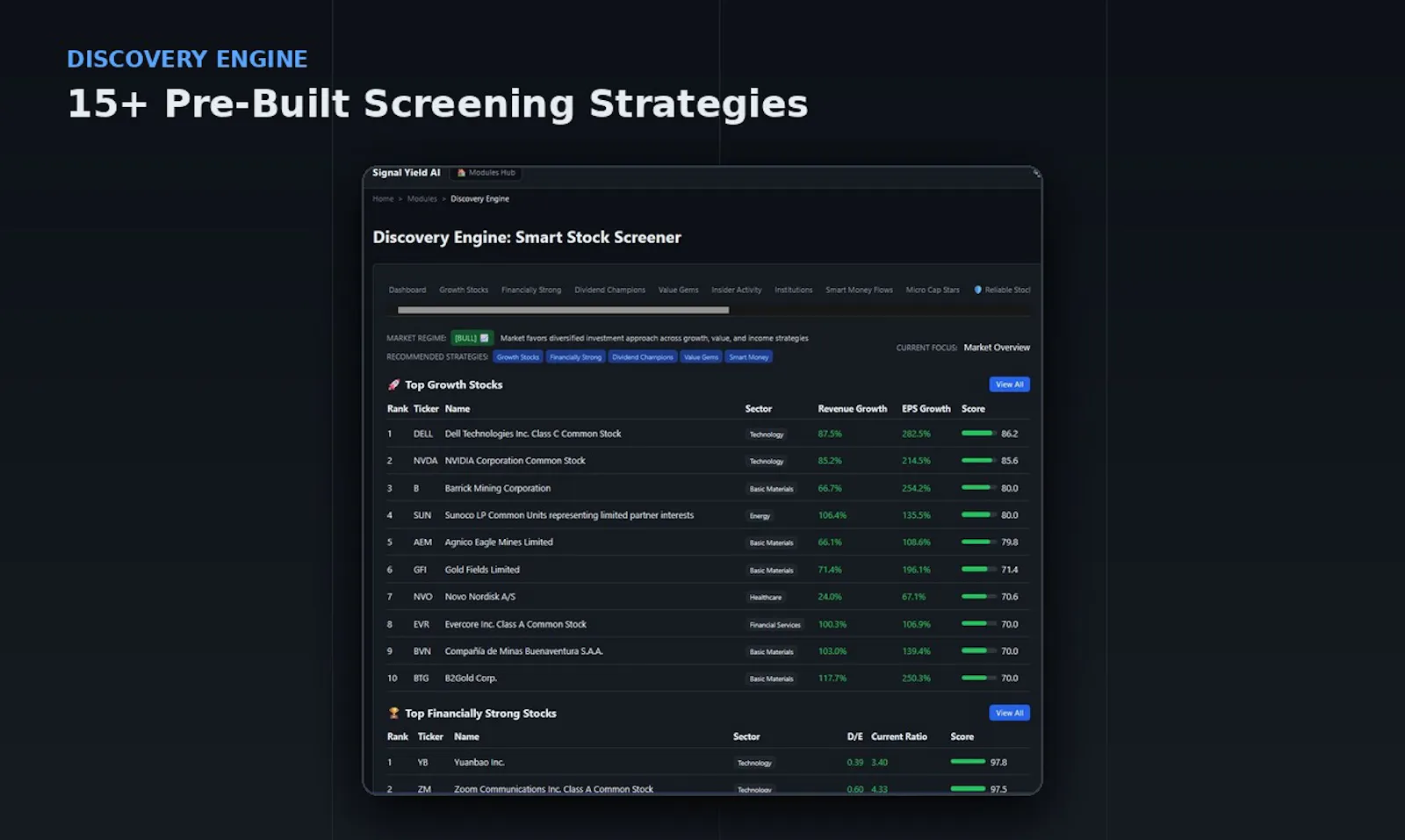Image resolution: width=1405 pixels, height=840 pixels.
Task: Click Compañía de Minas Buenaventura name
Action: coord(523,651)
